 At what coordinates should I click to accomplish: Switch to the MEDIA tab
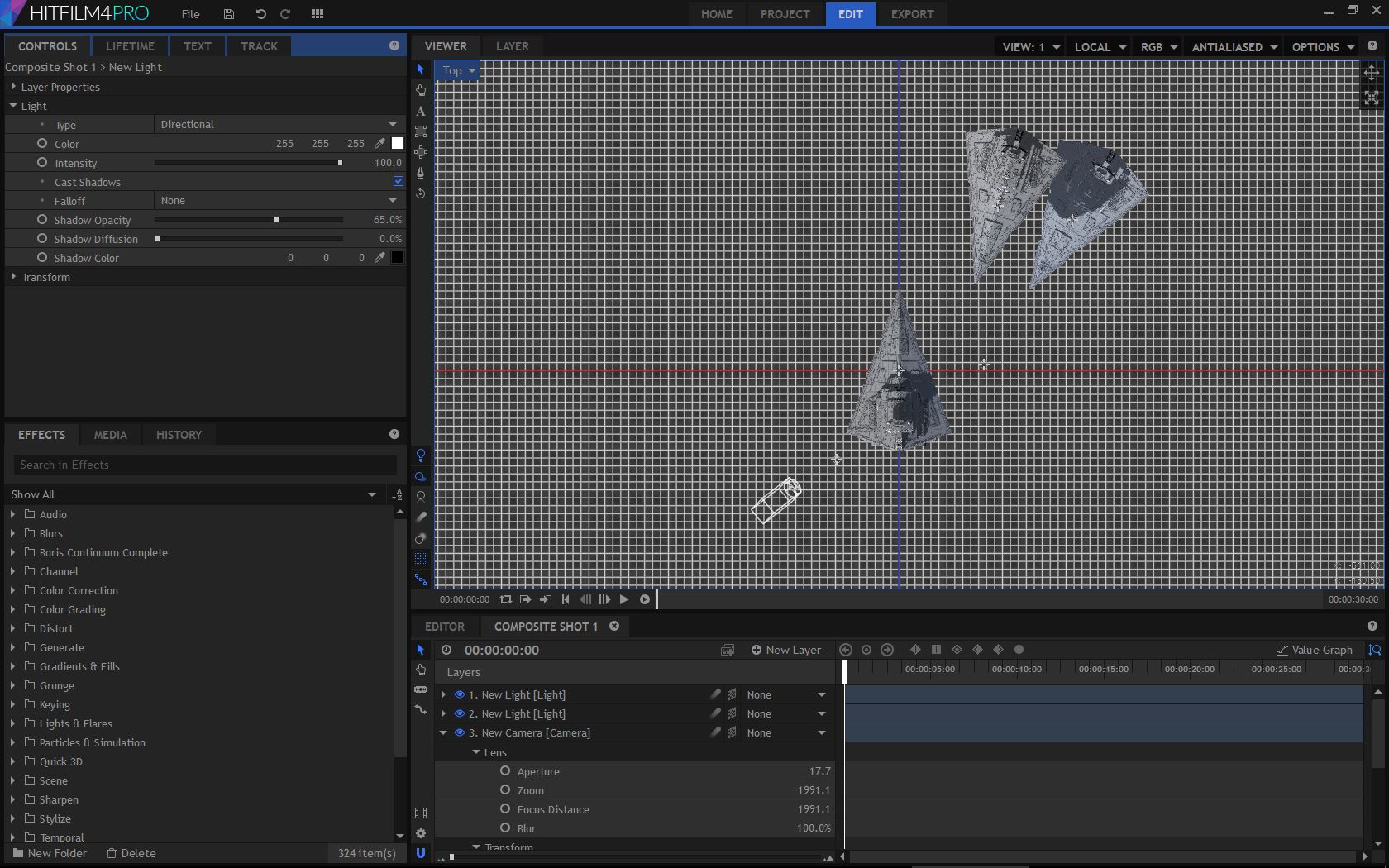[x=110, y=435]
